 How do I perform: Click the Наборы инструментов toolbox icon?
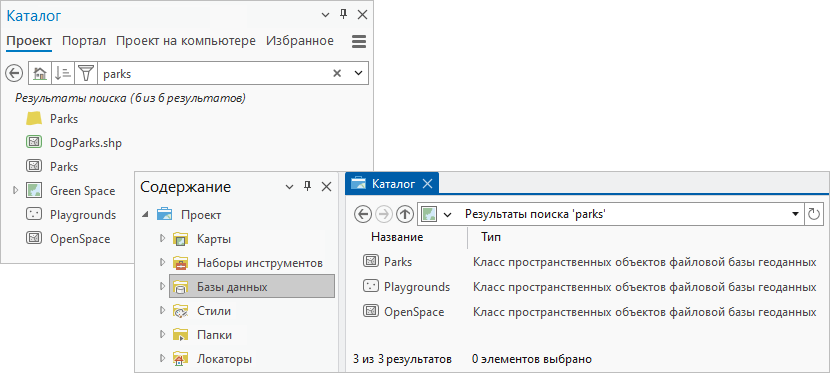181,262
